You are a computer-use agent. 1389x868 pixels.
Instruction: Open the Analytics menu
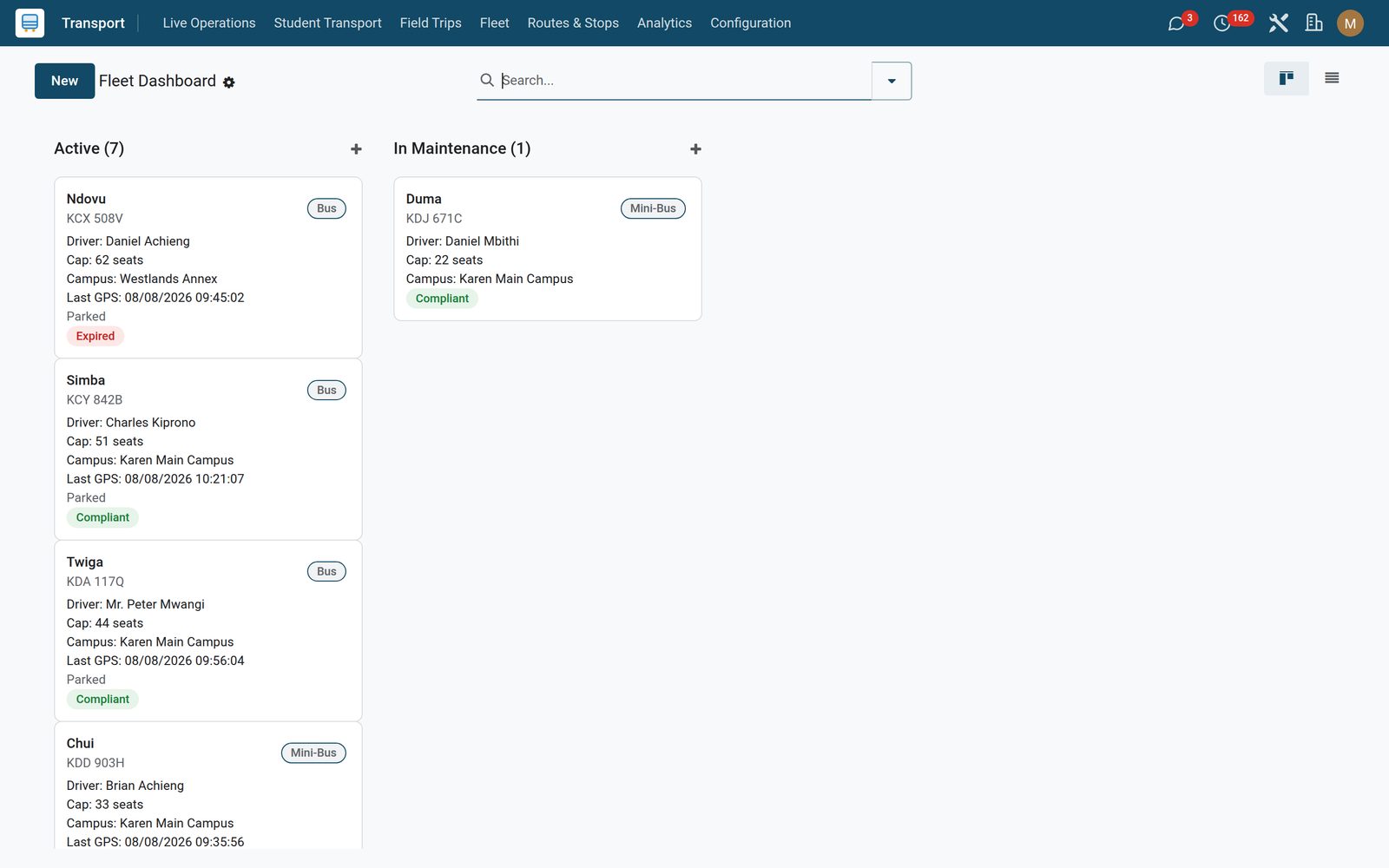(664, 23)
